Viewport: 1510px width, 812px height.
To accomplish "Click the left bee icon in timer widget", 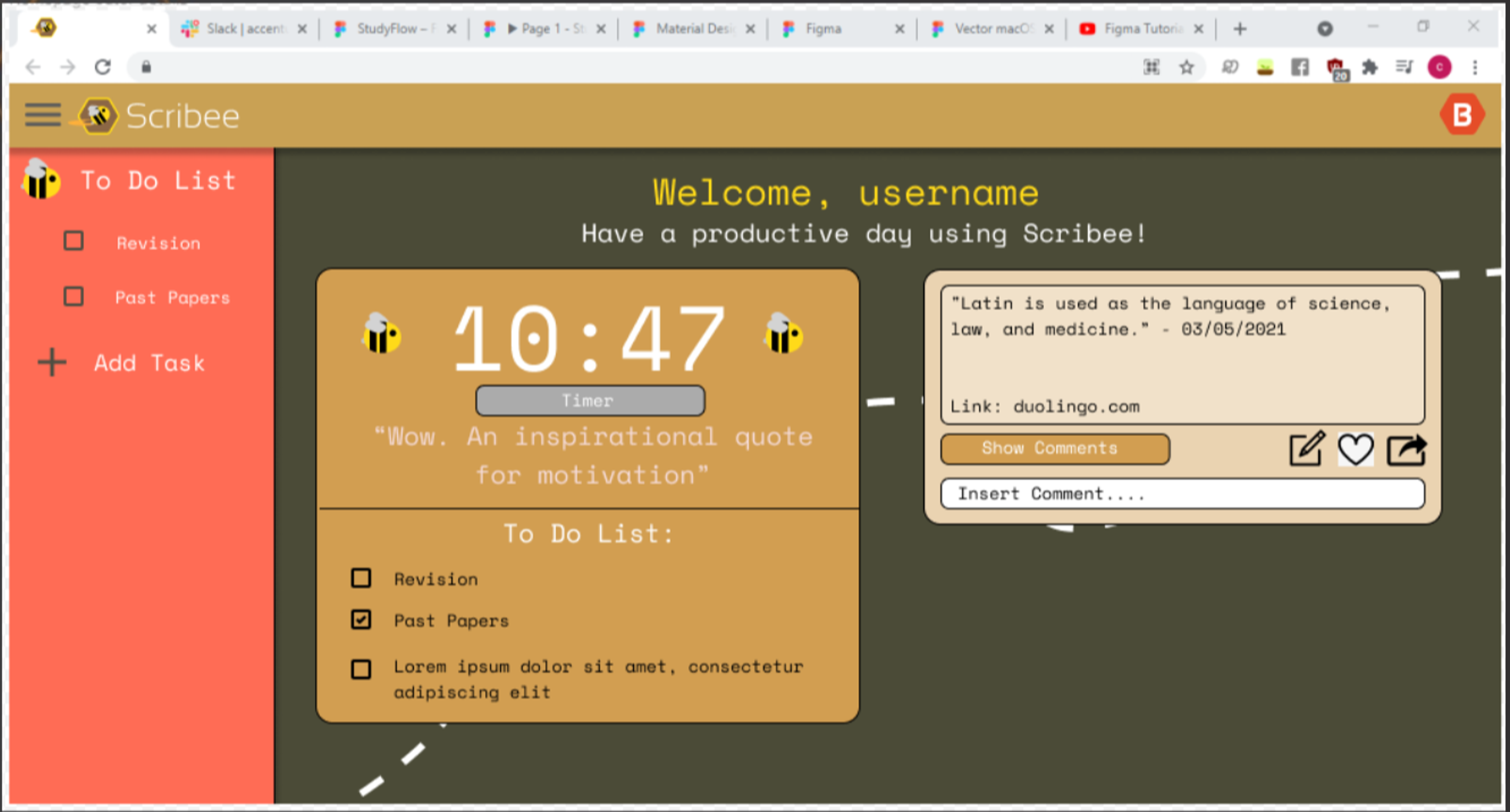I will (382, 334).
